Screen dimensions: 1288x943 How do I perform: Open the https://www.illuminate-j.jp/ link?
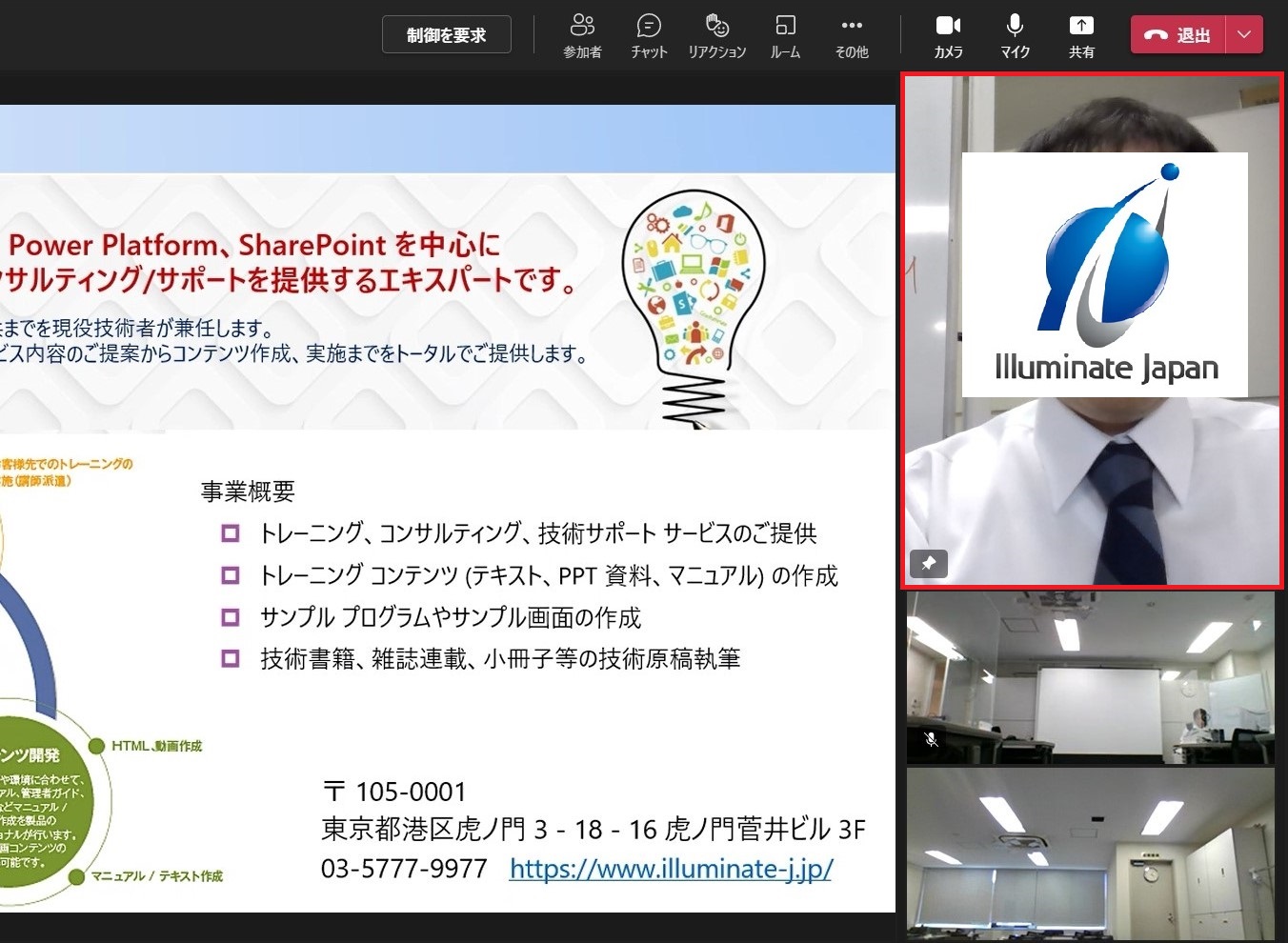(x=672, y=869)
